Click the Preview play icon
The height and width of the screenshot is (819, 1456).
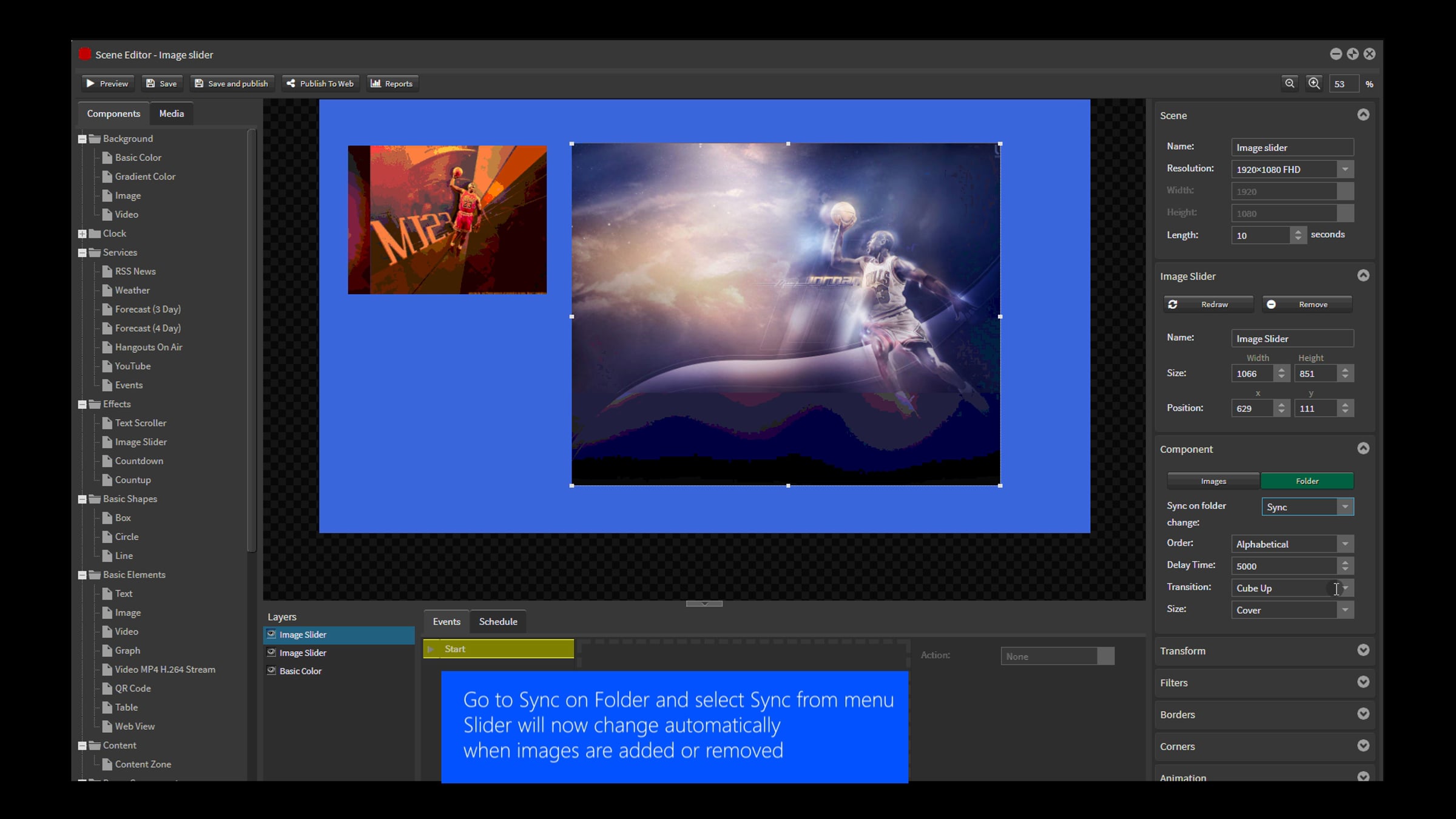point(90,84)
